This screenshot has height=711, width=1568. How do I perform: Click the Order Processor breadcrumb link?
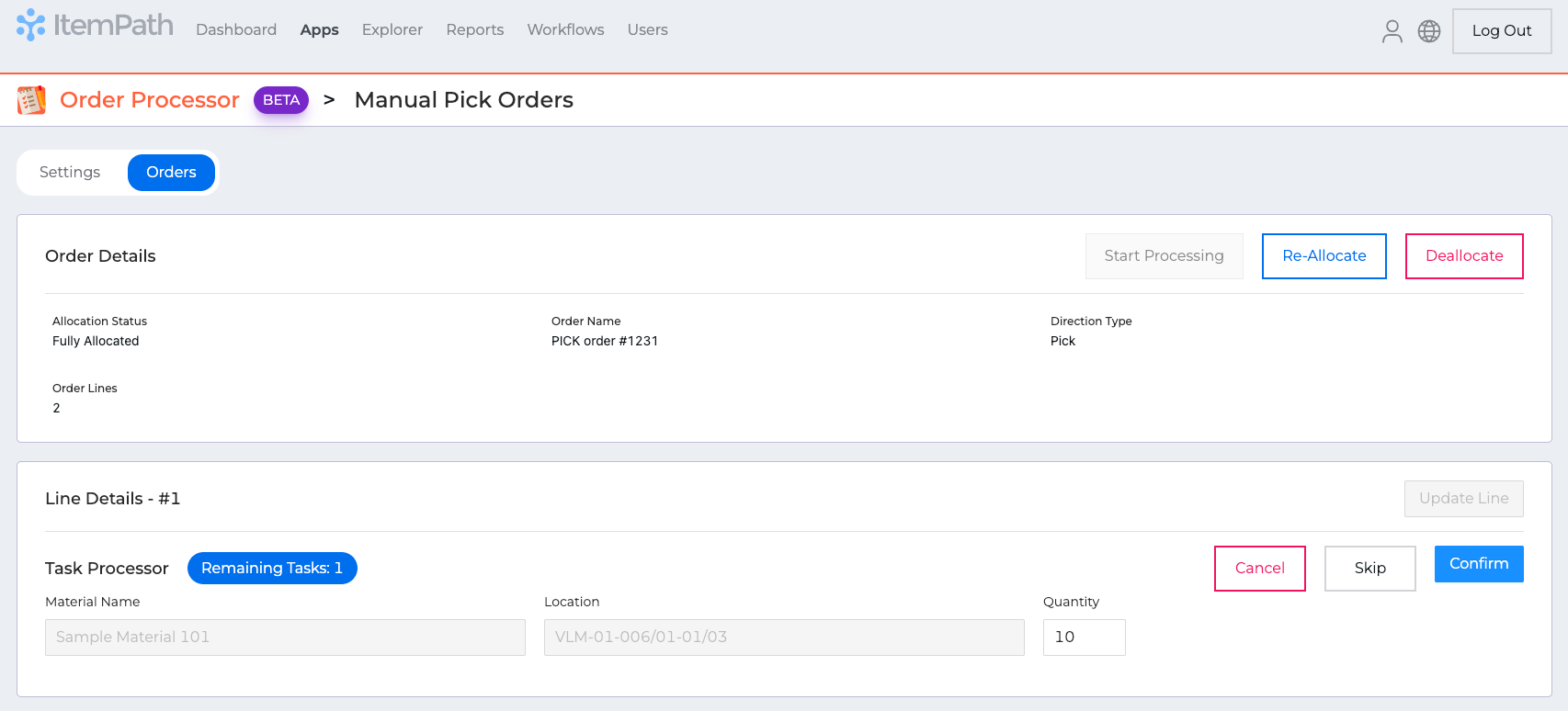(150, 100)
